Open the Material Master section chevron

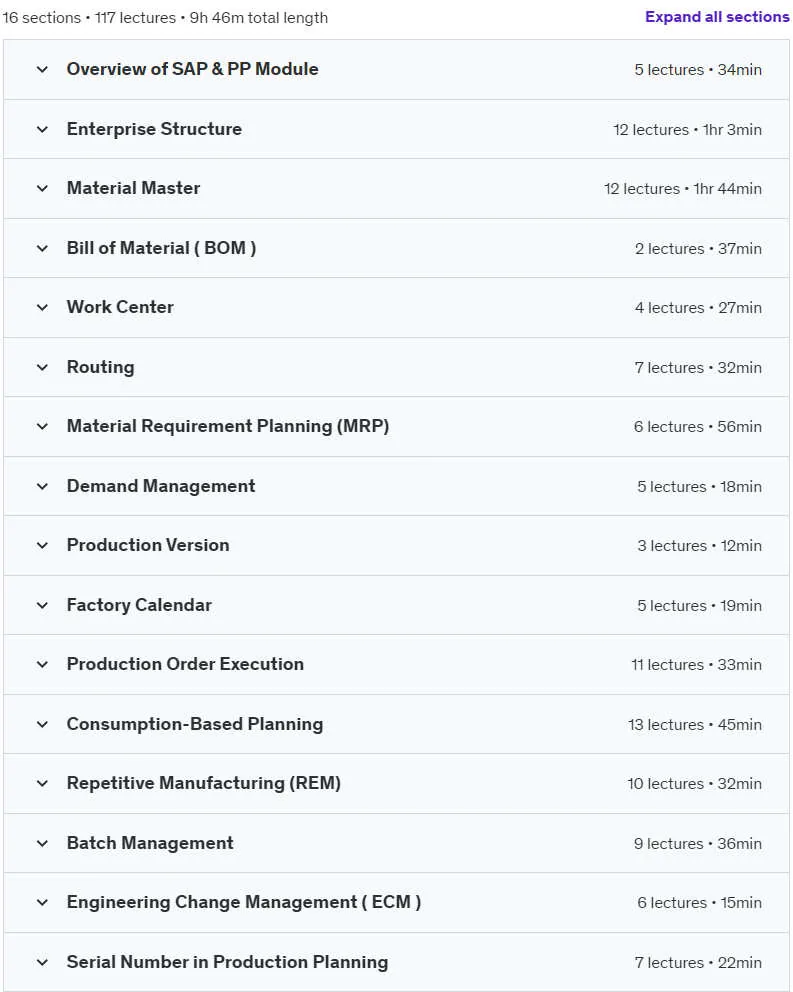[42, 189]
